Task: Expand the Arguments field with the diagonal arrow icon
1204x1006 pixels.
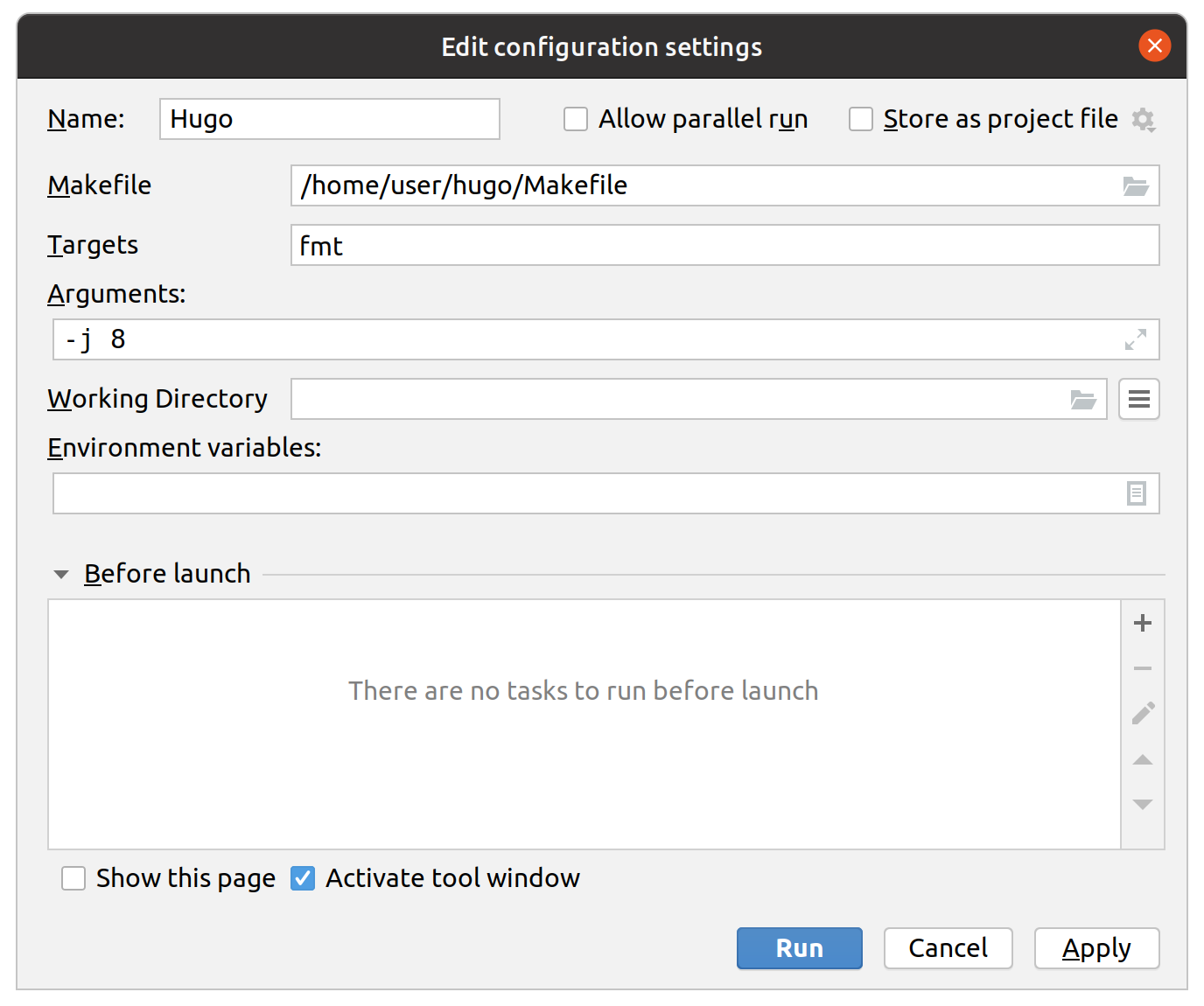Action: coord(1136,339)
